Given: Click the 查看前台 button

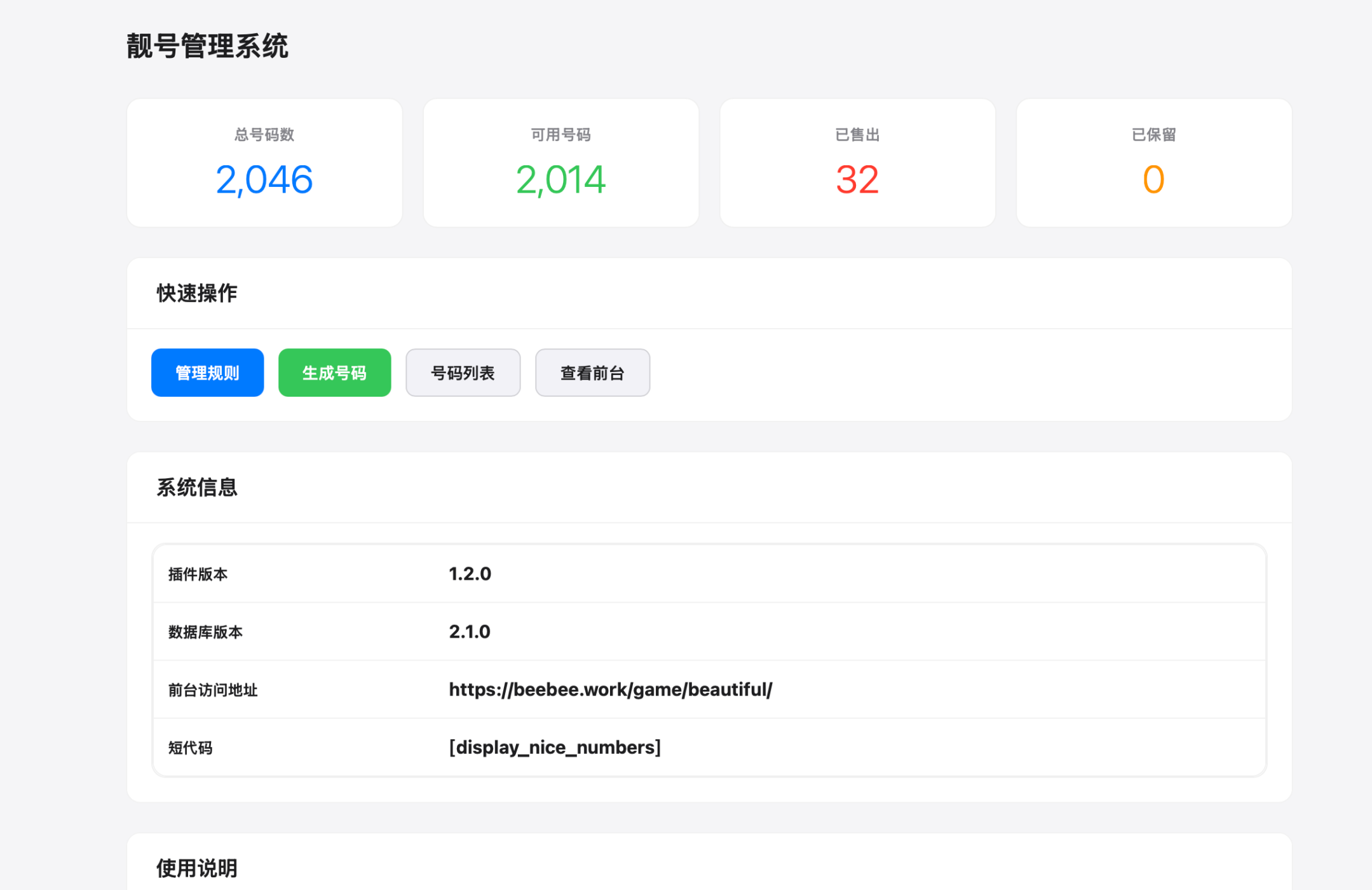Looking at the screenshot, I should (x=592, y=373).
